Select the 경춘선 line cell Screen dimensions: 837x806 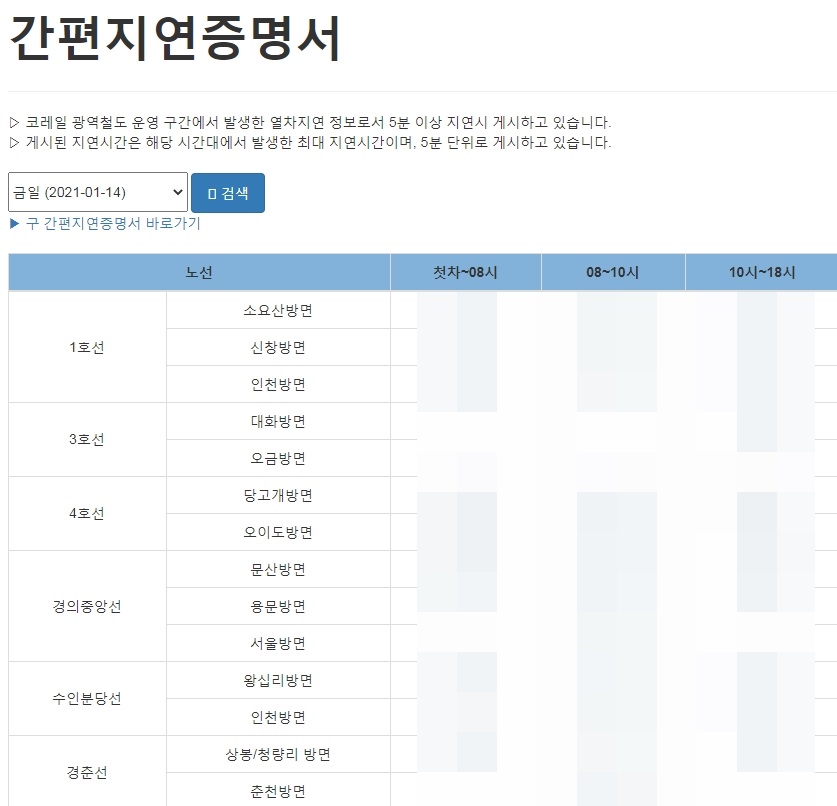pyautogui.click(x=87, y=772)
